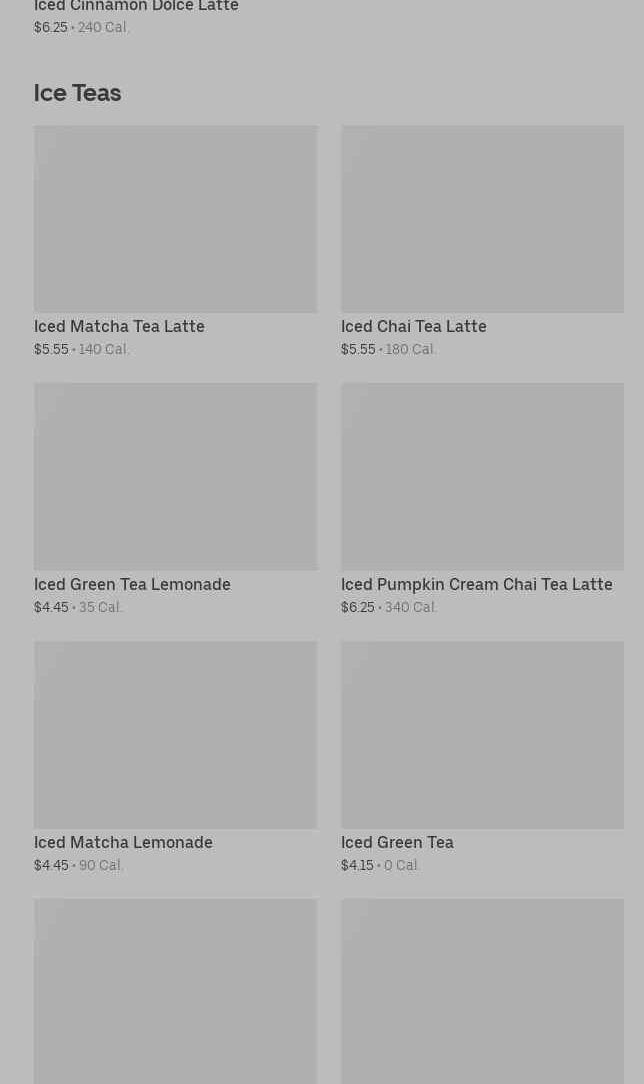Image resolution: width=644 pixels, height=1084 pixels.
Task: Open the Iced Matcha Tea Latte image
Action: pos(176,218)
